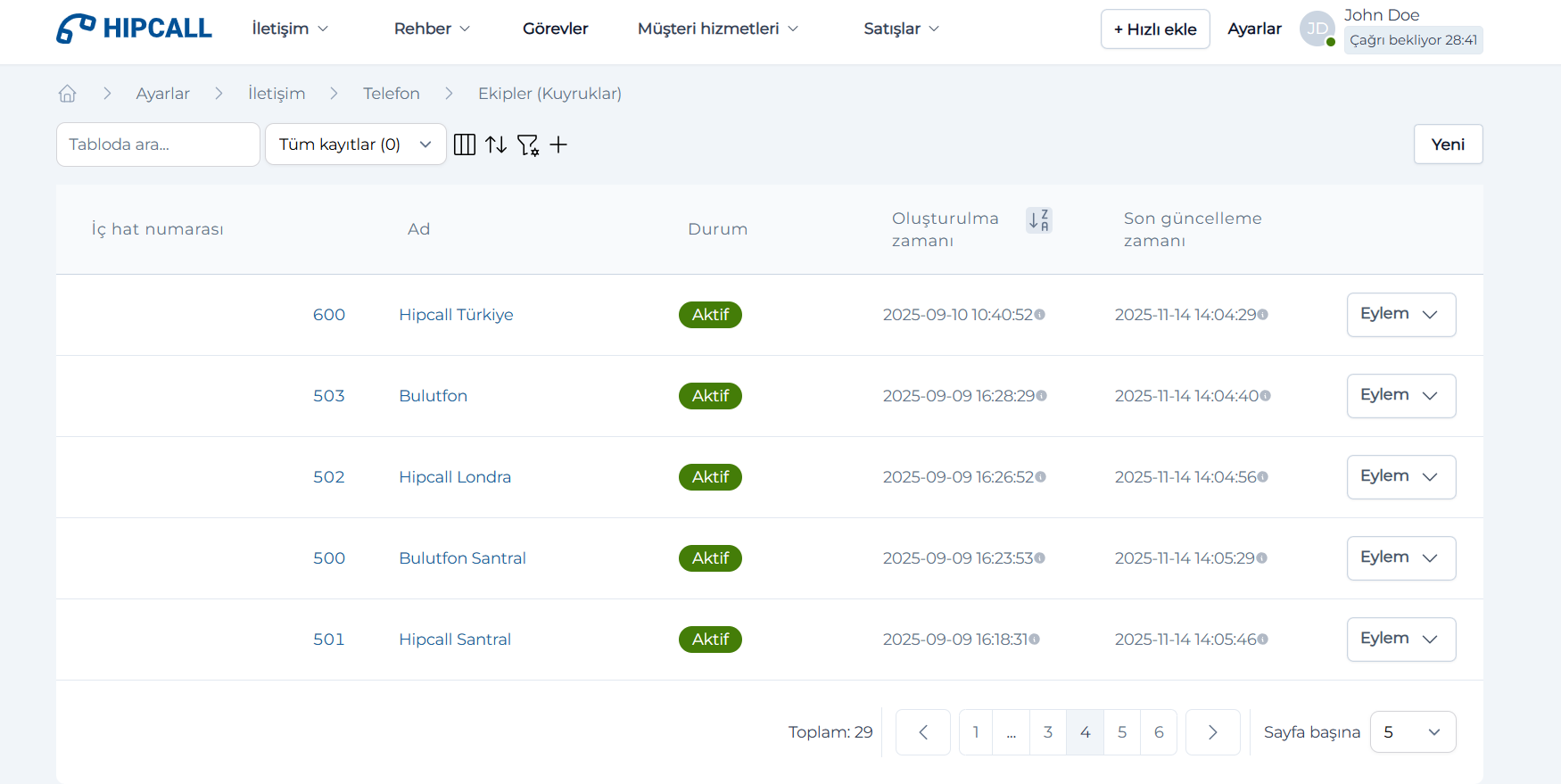Click John Doe's JD avatar

coord(1317,29)
